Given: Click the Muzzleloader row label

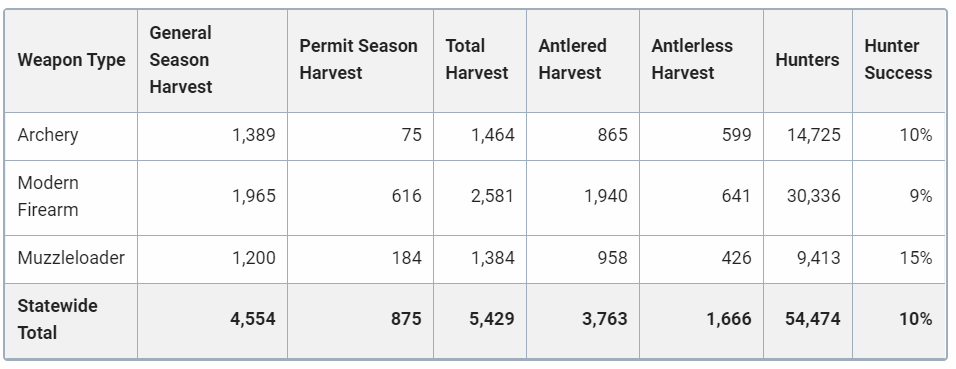Looking at the screenshot, I should coord(71,258).
